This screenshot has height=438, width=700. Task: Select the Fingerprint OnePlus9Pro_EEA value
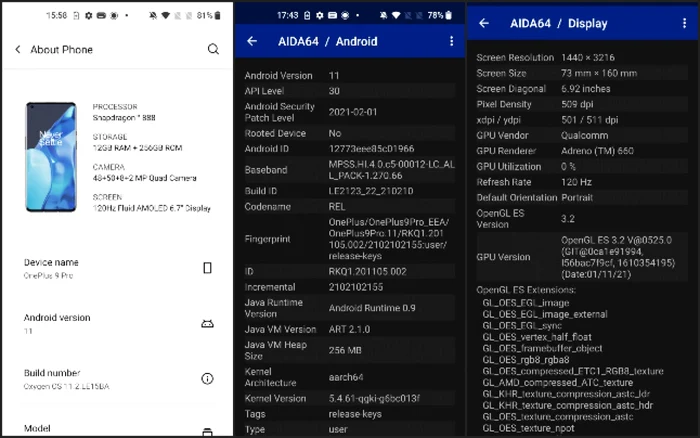click(x=389, y=239)
